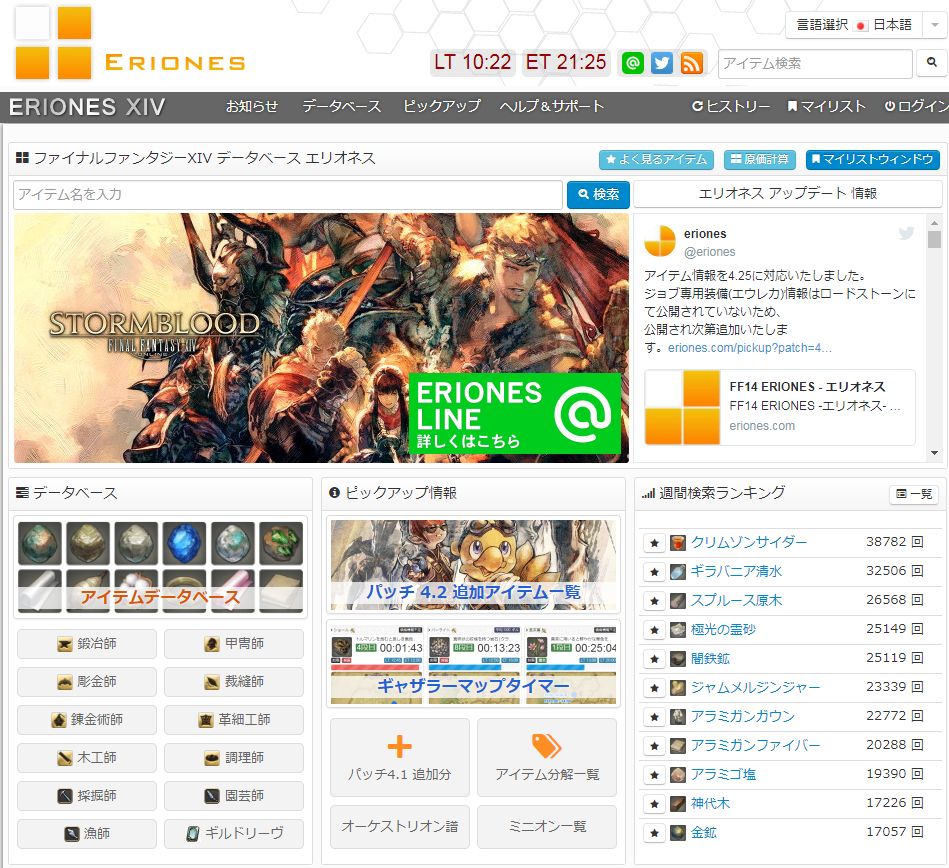949x868 pixels.
Task: Favorite アラミガンガウン with its star button
Action: coord(654,717)
